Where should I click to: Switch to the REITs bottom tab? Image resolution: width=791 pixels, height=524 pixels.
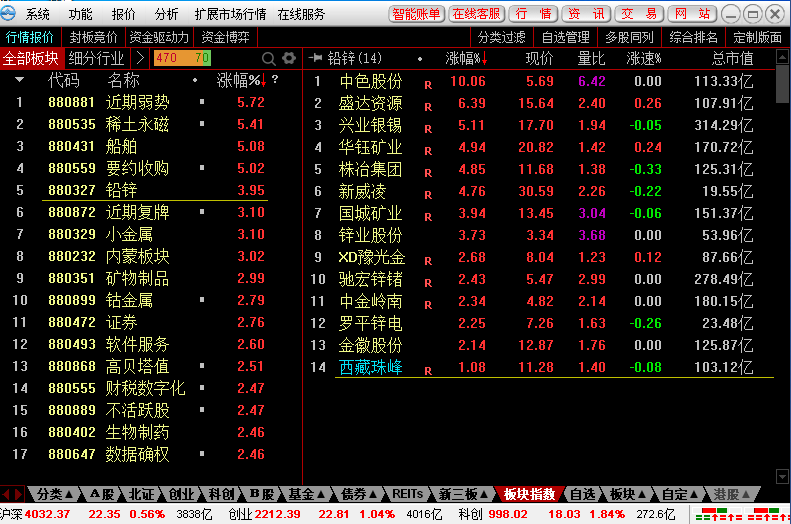point(408,494)
